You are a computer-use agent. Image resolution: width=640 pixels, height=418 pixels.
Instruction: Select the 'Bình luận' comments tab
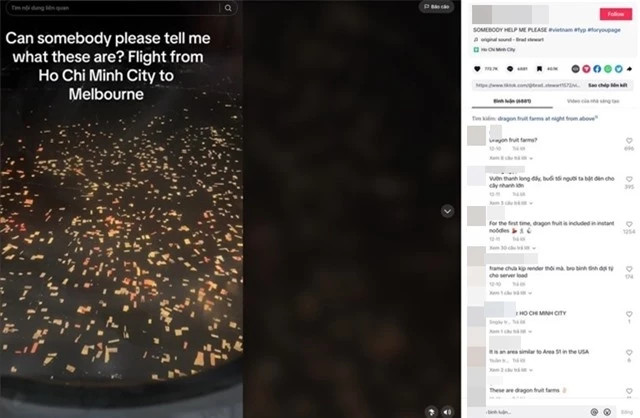(x=512, y=101)
